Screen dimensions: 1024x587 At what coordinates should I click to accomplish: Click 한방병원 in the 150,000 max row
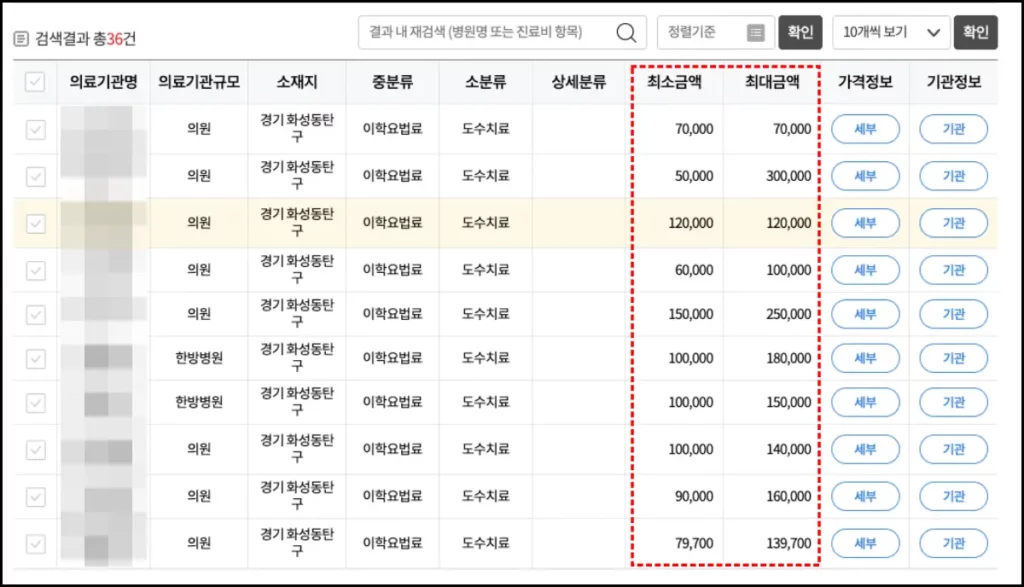(x=199, y=402)
